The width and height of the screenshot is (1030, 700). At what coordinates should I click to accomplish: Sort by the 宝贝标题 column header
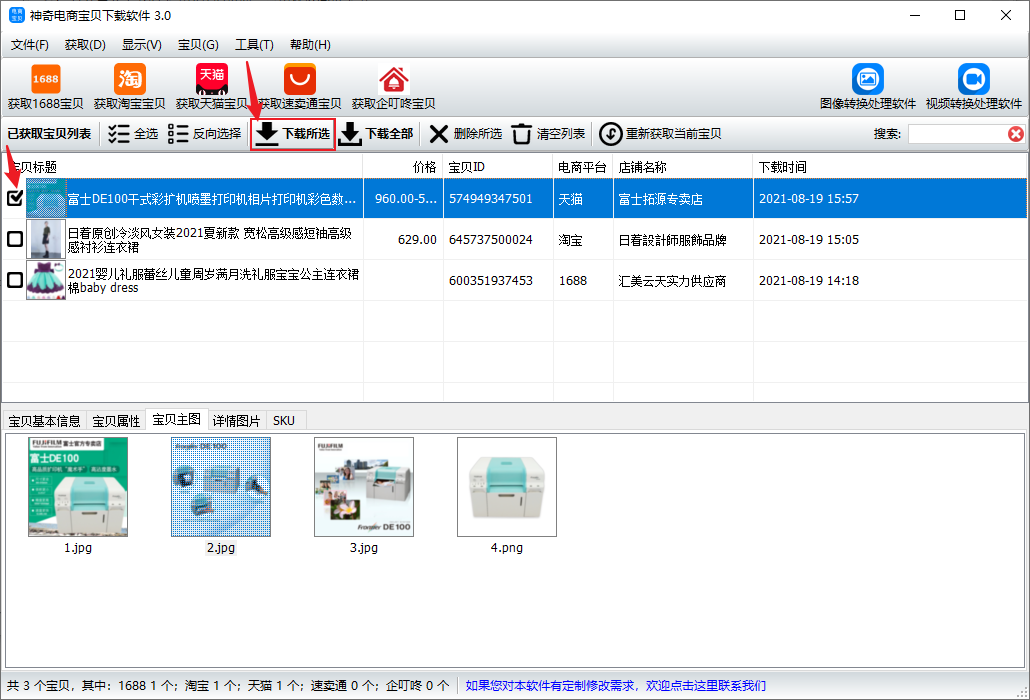[183, 167]
